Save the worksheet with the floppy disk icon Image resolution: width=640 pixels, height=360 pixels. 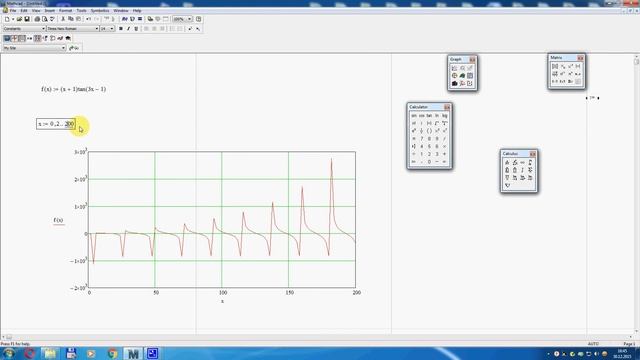coord(27,19)
